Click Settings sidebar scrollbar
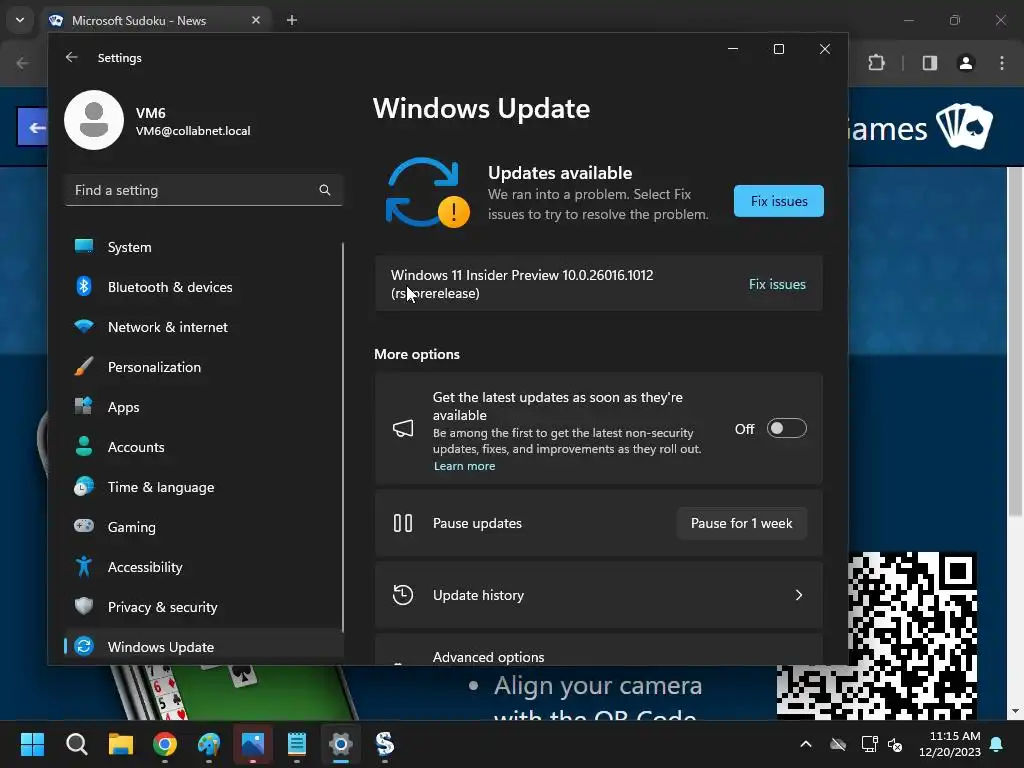 click(343, 438)
